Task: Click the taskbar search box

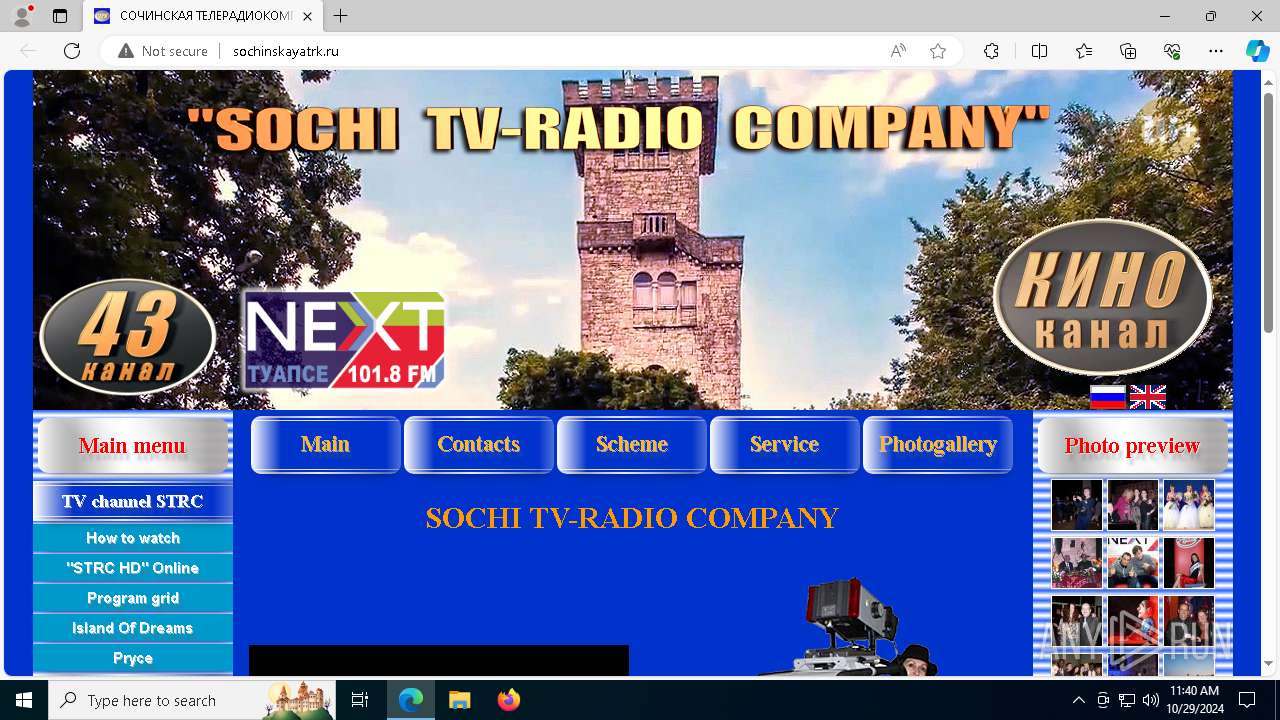Action: (193, 700)
